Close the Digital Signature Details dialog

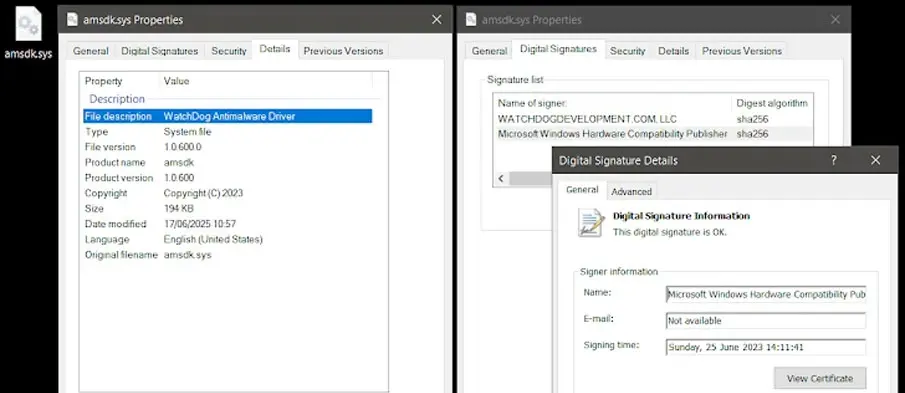(x=876, y=160)
